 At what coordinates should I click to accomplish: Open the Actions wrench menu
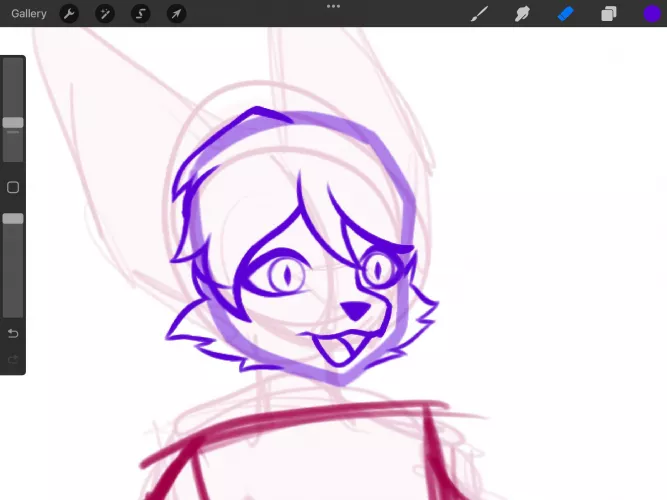[x=69, y=14]
